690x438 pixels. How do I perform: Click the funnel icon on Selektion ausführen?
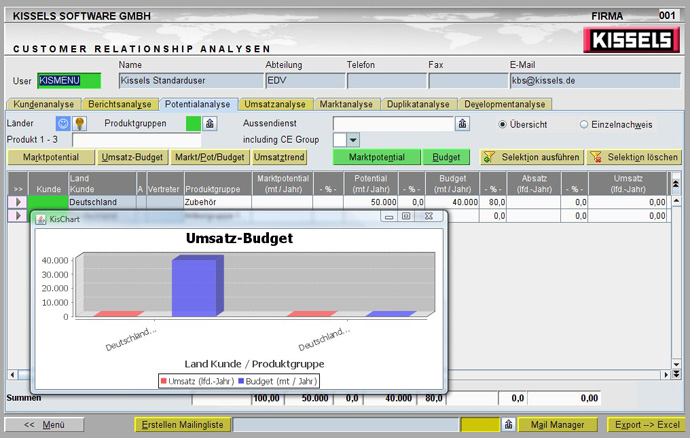[488, 157]
